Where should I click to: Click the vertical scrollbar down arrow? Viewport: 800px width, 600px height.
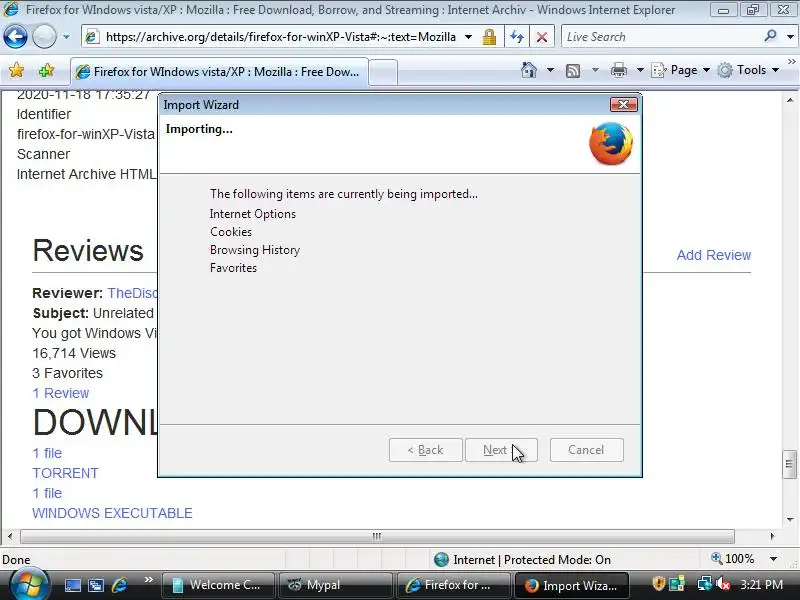coord(790,520)
